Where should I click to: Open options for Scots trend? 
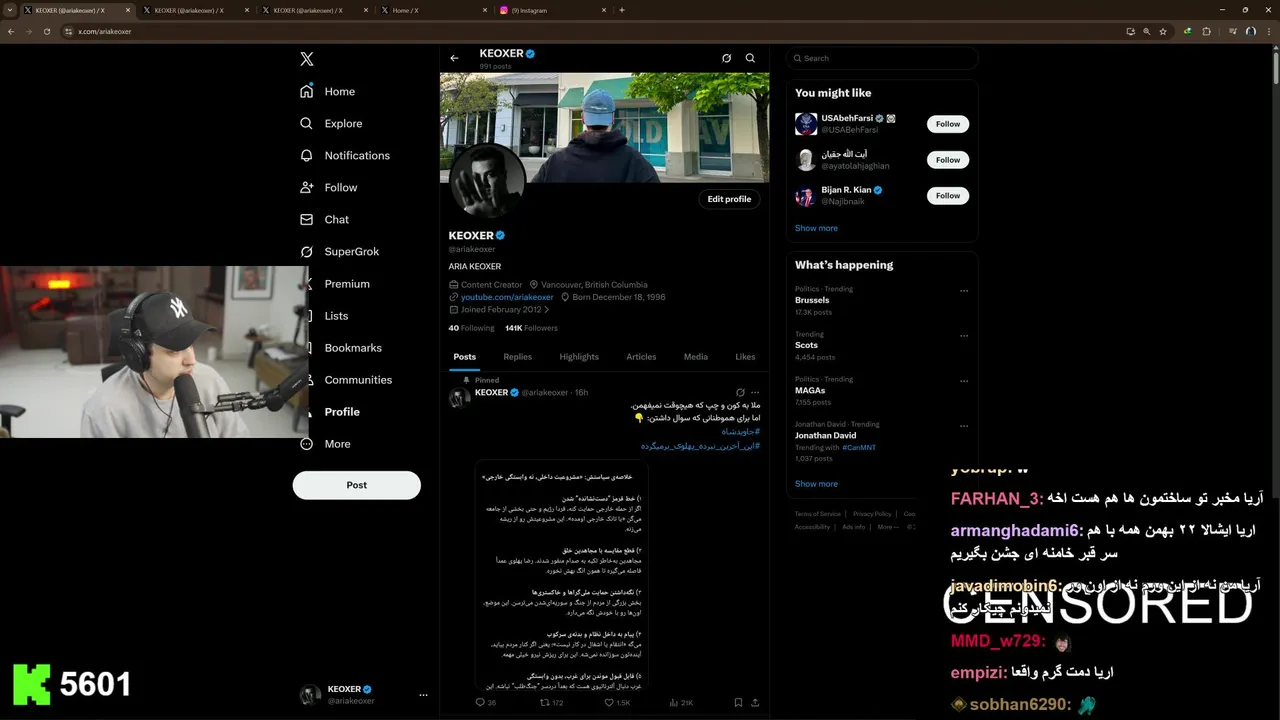(x=964, y=336)
